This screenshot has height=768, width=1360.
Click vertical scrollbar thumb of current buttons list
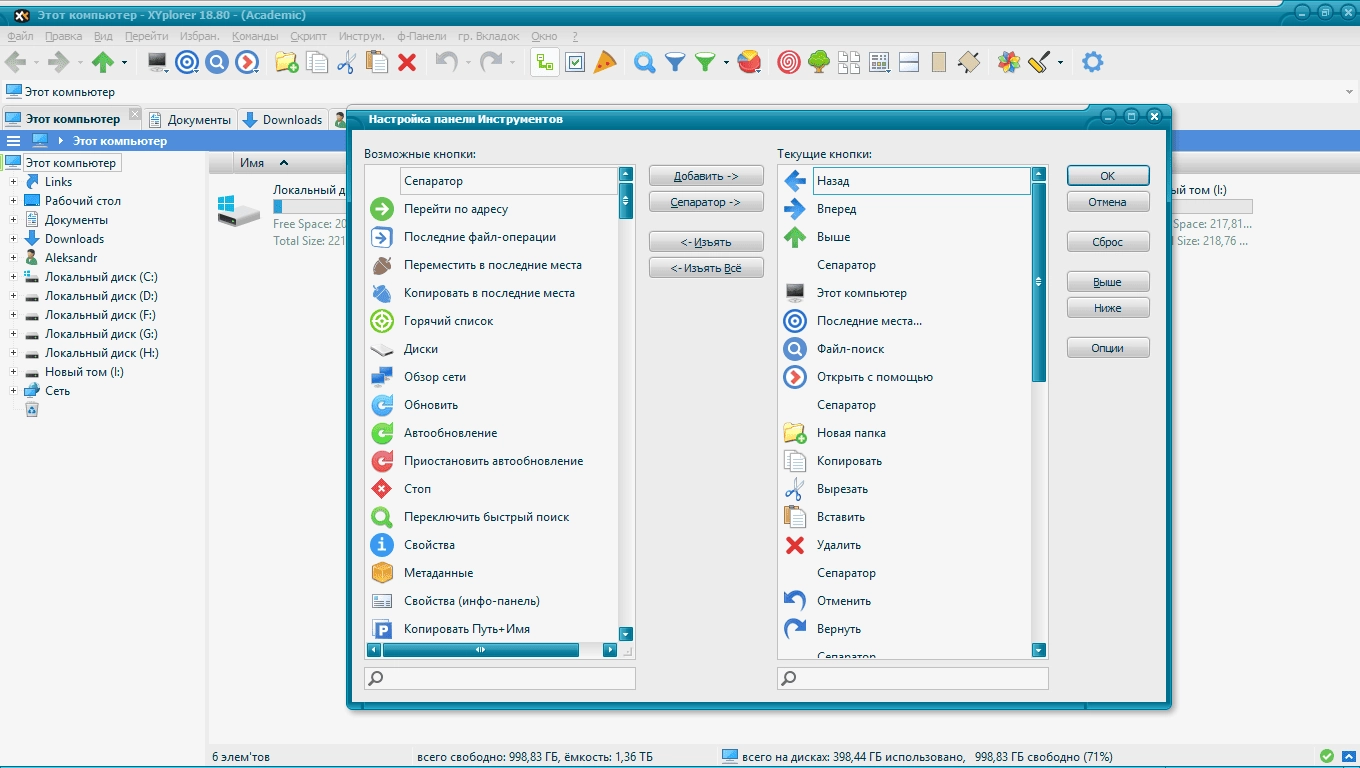click(x=1039, y=282)
